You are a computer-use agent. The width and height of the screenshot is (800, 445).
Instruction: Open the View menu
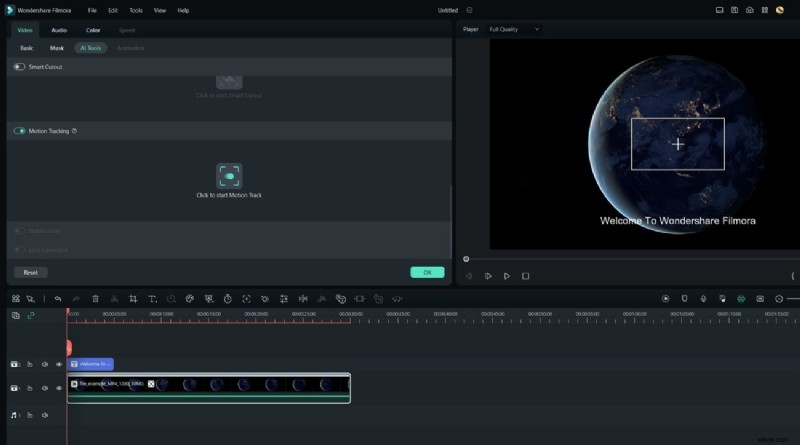[160, 10]
